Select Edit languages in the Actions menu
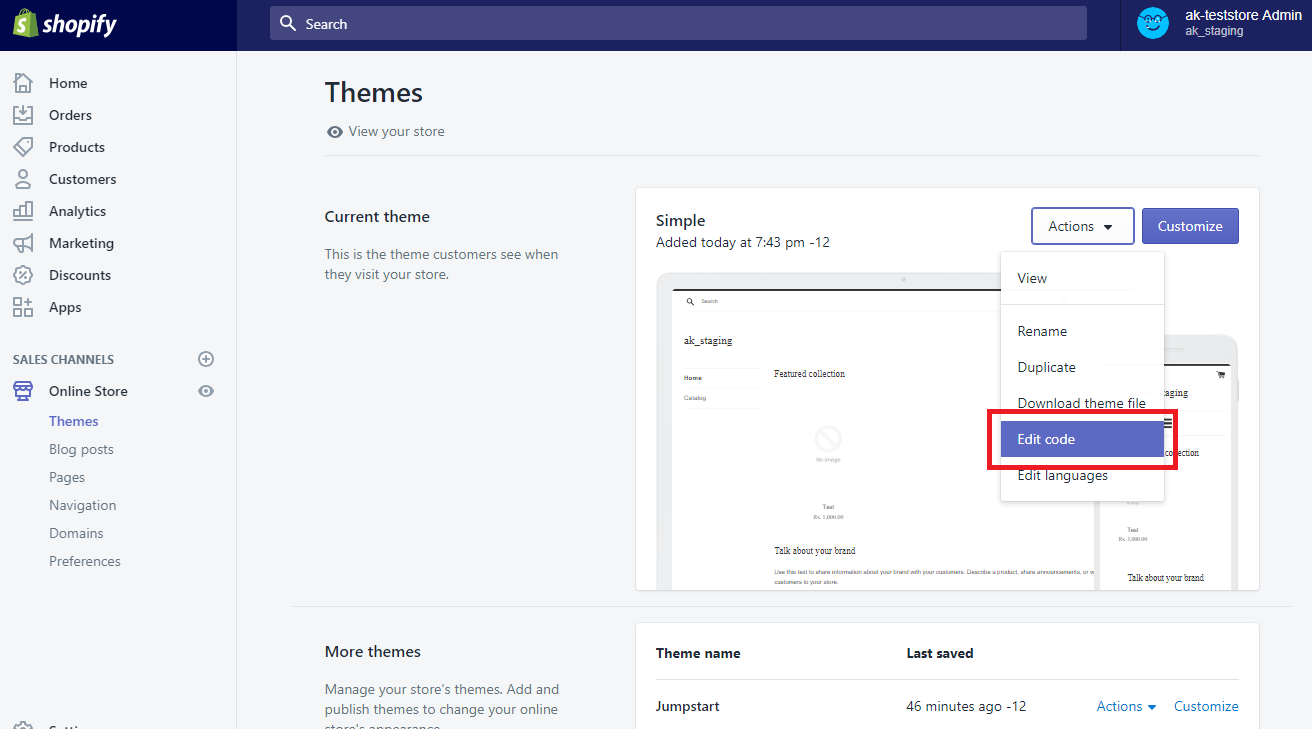The image size is (1312, 734). click(1082, 475)
